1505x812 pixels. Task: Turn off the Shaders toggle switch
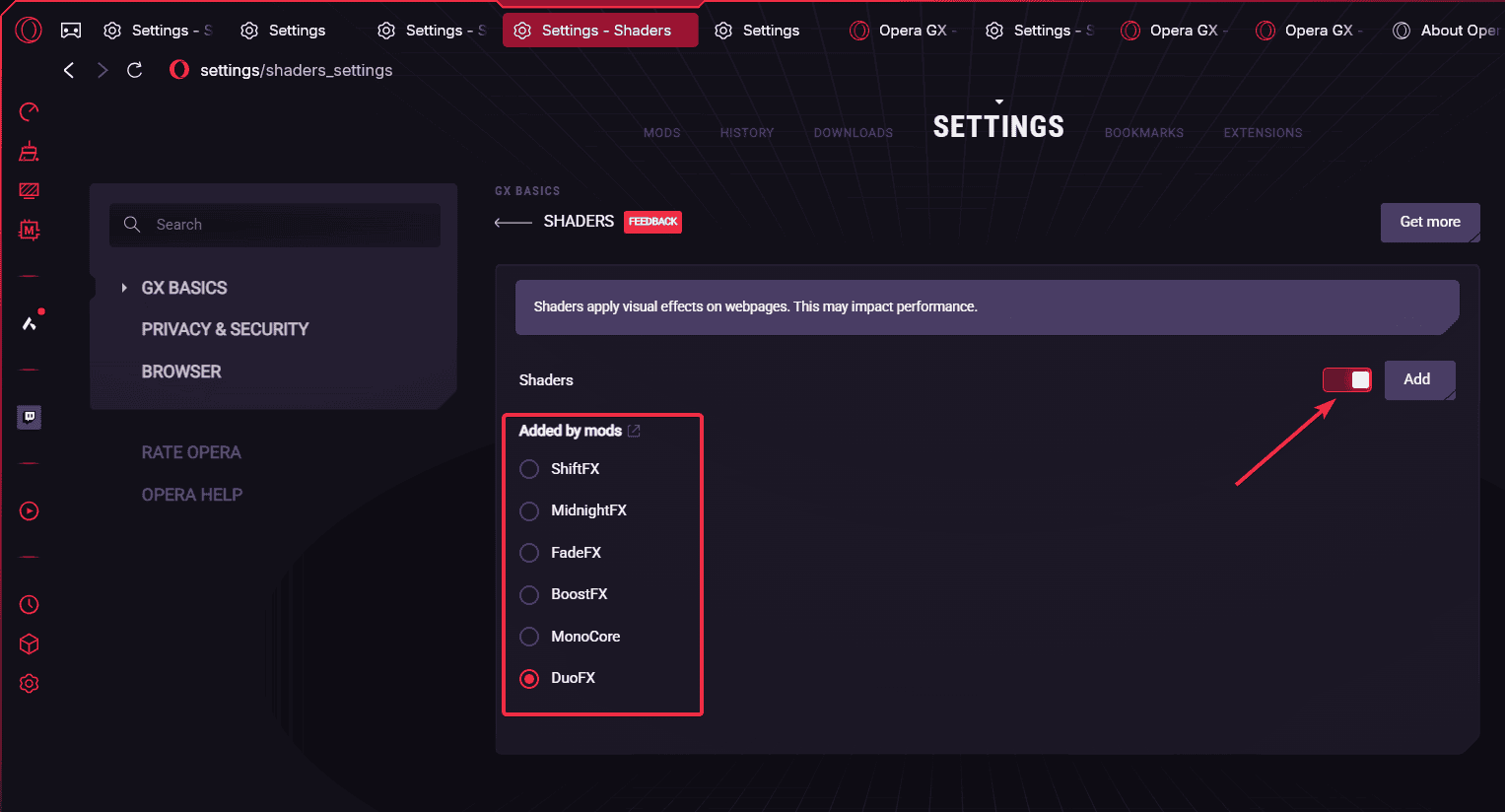click(x=1347, y=379)
